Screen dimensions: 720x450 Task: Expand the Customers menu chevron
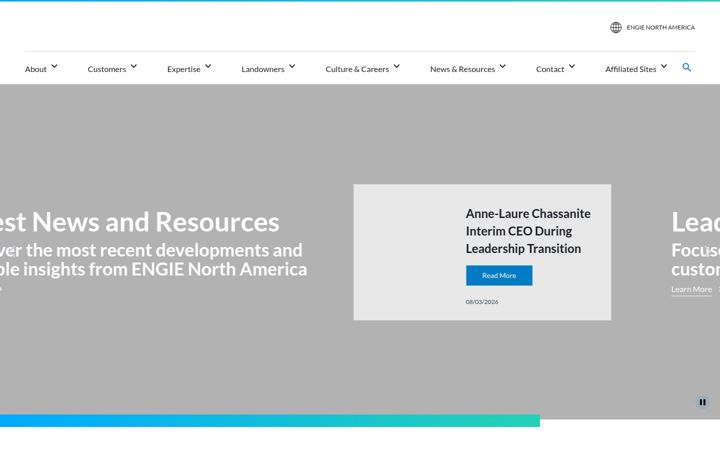(134, 67)
